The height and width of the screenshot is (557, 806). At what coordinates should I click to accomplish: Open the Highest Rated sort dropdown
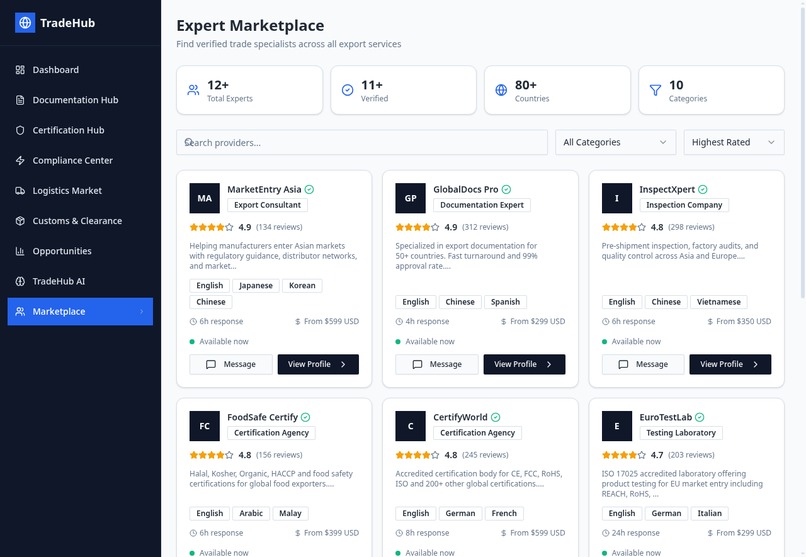[x=734, y=142]
